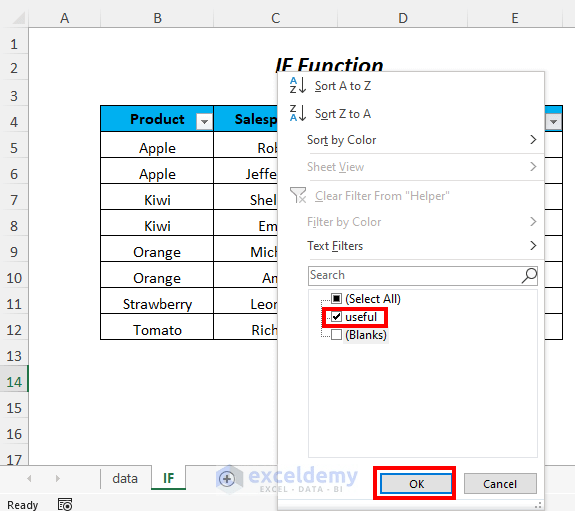575x511 pixels.
Task: Expand Filter by Color submenu arrow
Action: click(533, 222)
